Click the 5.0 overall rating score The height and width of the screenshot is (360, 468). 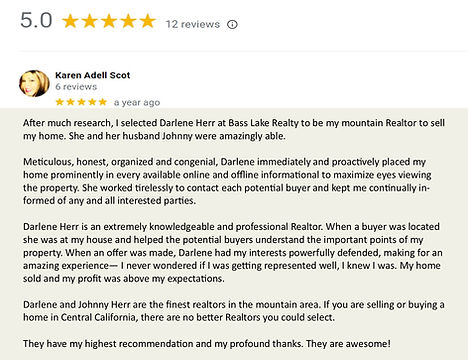click(36, 20)
